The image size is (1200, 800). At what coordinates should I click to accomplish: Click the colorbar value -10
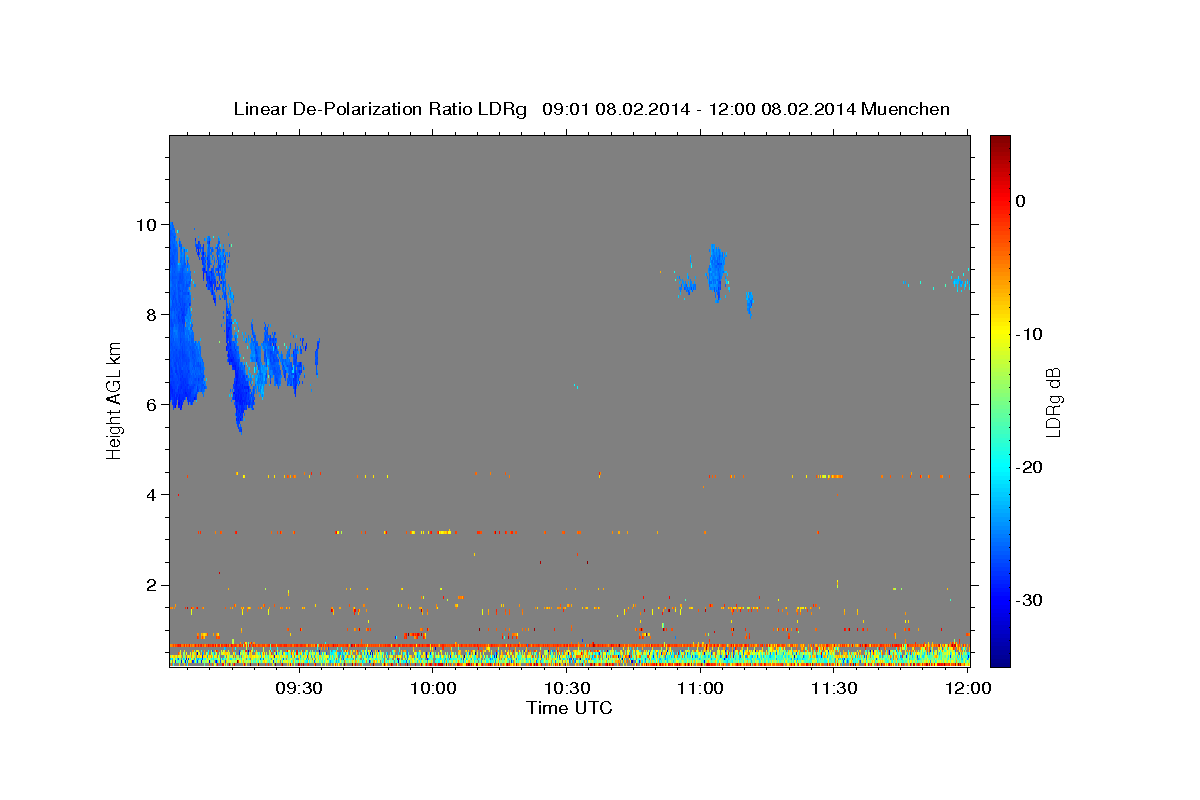tap(1029, 334)
